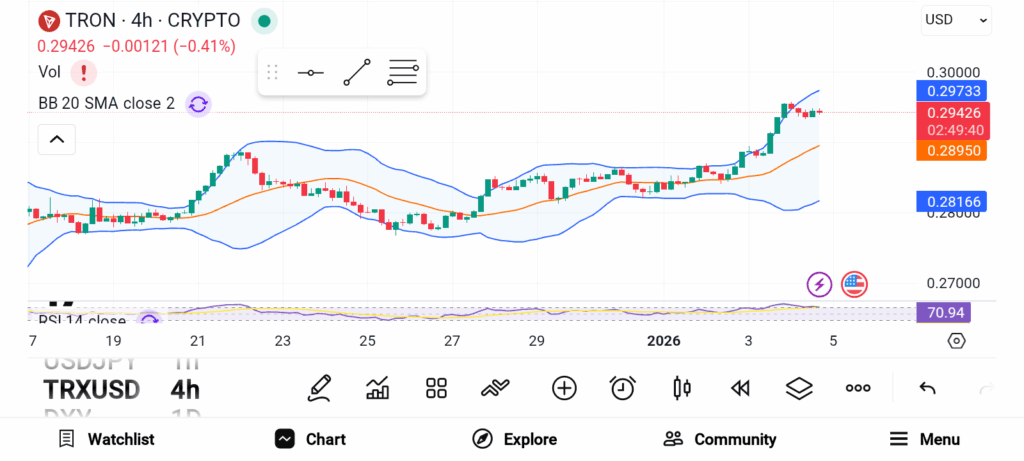Click the BB indicator refresh icon
Viewport: 1024px width, 461px height.
coord(198,103)
